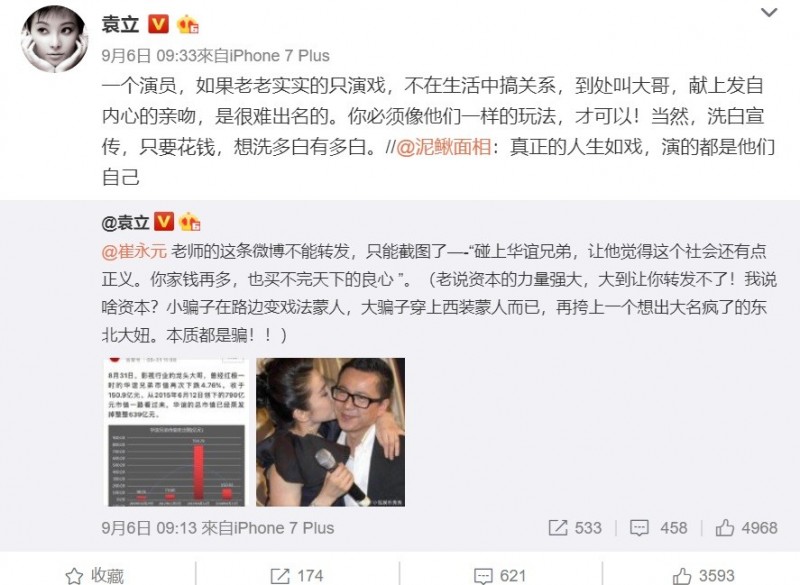Open the post options chevron menu
This screenshot has width=800, height=585.
[x=769, y=13]
